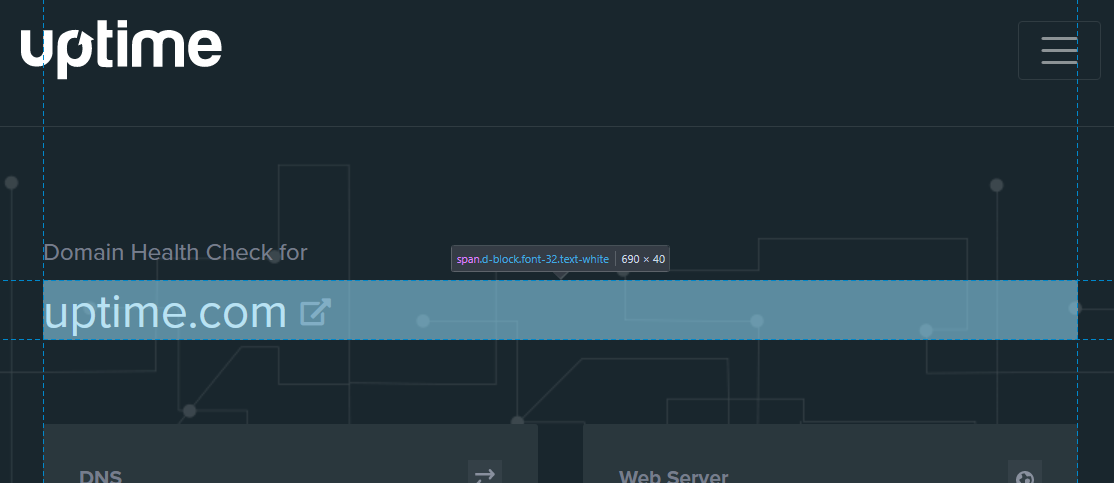The width and height of the screenshot is (1114, 483).
Task: Click the DNS card title
Action: 101,477
